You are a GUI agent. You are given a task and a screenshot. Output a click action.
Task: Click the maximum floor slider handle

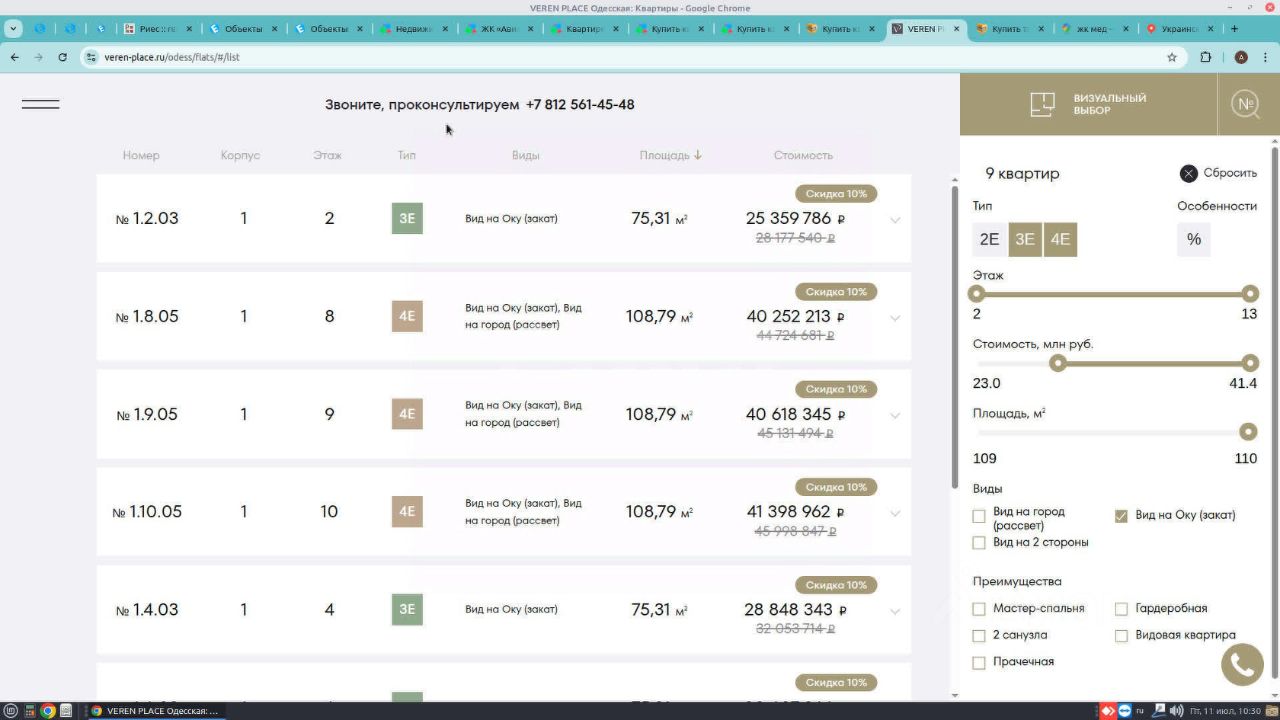click(x=1249, y=294)
